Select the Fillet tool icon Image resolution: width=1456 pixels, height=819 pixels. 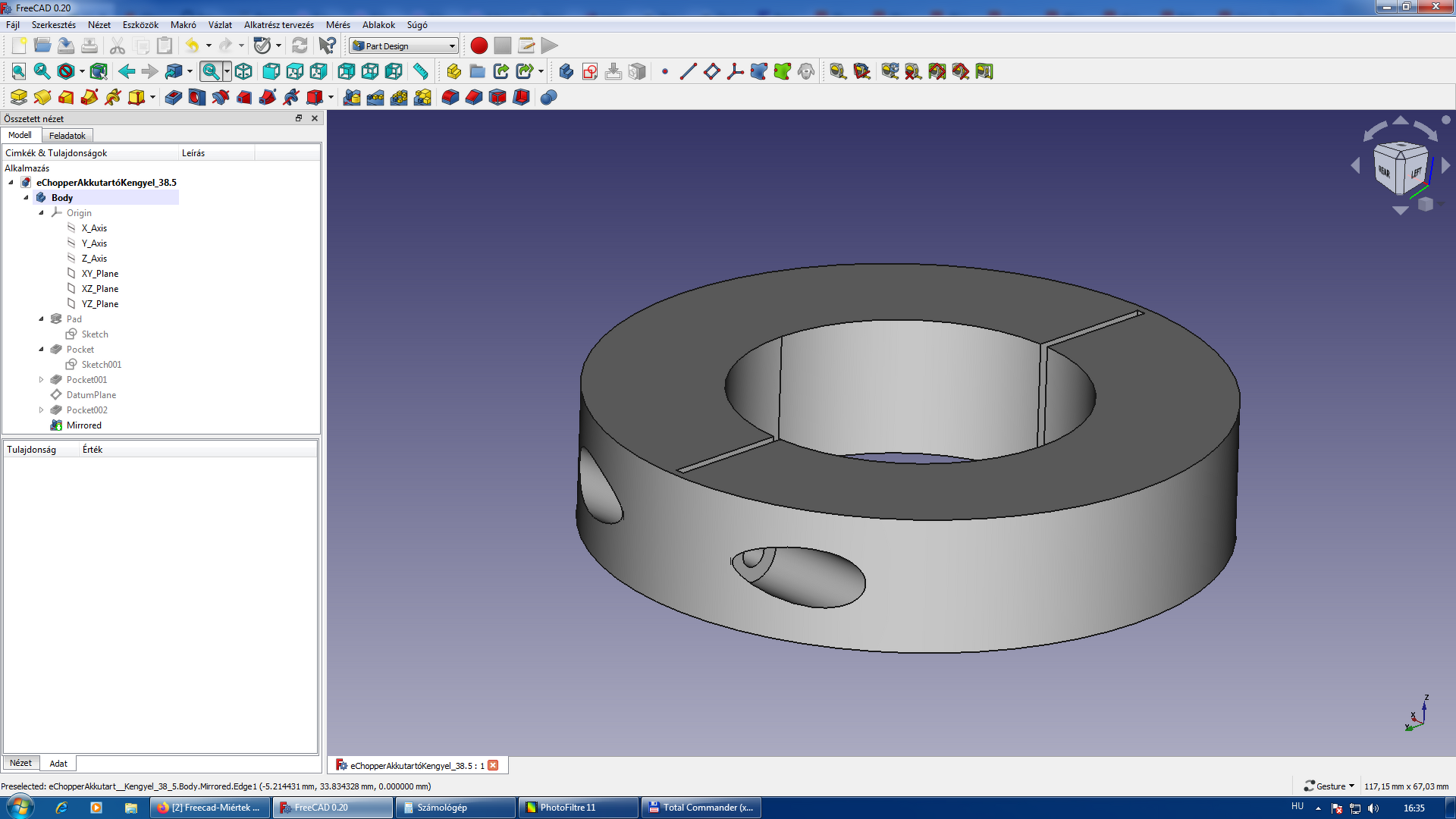point(450,97)
